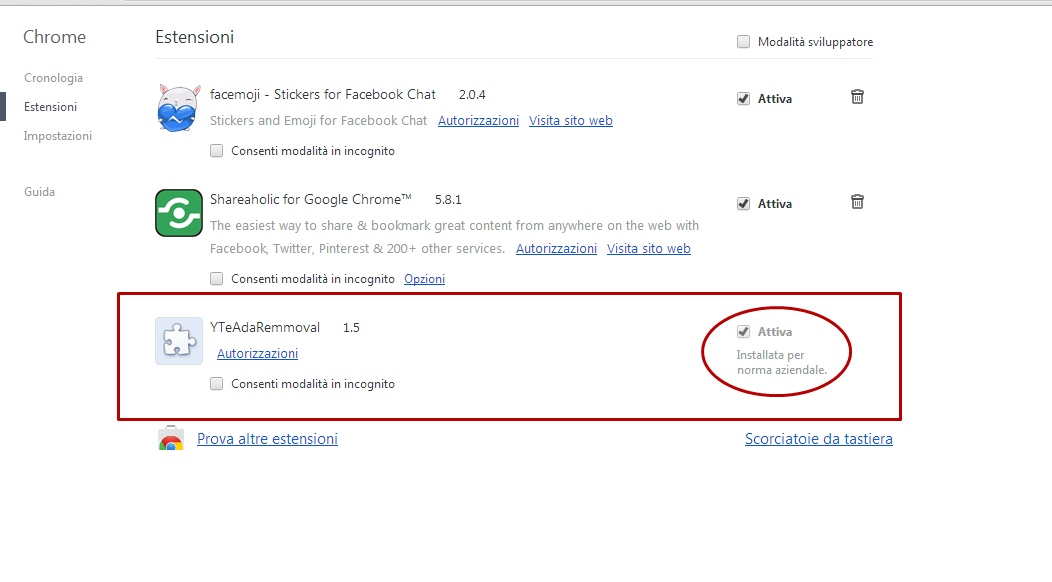Allow incognito mode for Shareaholic
This screenshot has height=582, width=1052.
[216, 278]
